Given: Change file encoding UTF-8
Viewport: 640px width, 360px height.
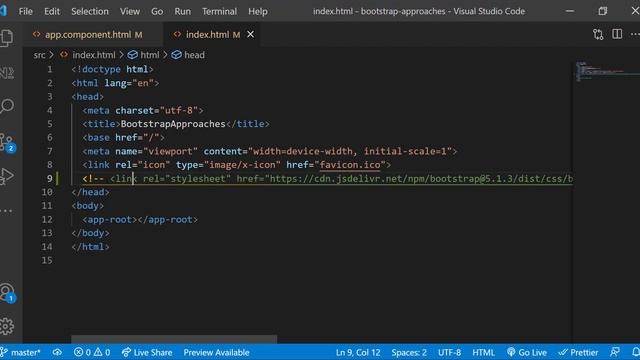Looking at the screenshot, I should click(449, 352).
